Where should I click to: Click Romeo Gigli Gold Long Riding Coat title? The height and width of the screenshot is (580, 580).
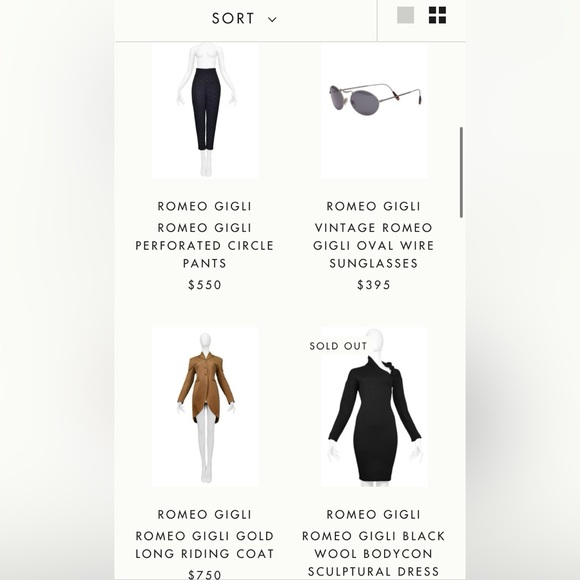[x=205, y=544]
